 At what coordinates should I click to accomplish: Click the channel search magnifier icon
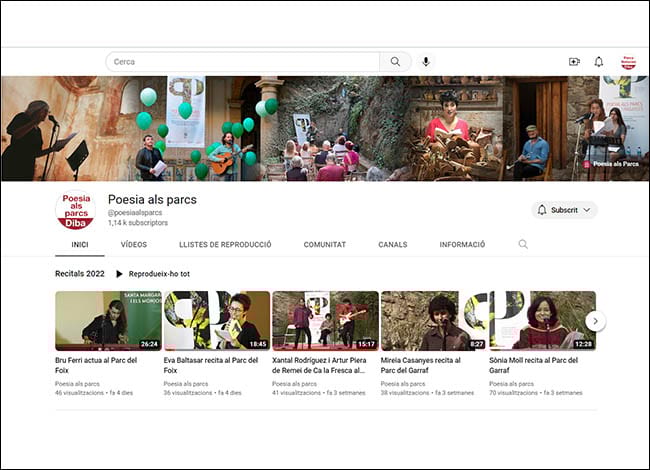pyautogui.click(x=523, y=244)
